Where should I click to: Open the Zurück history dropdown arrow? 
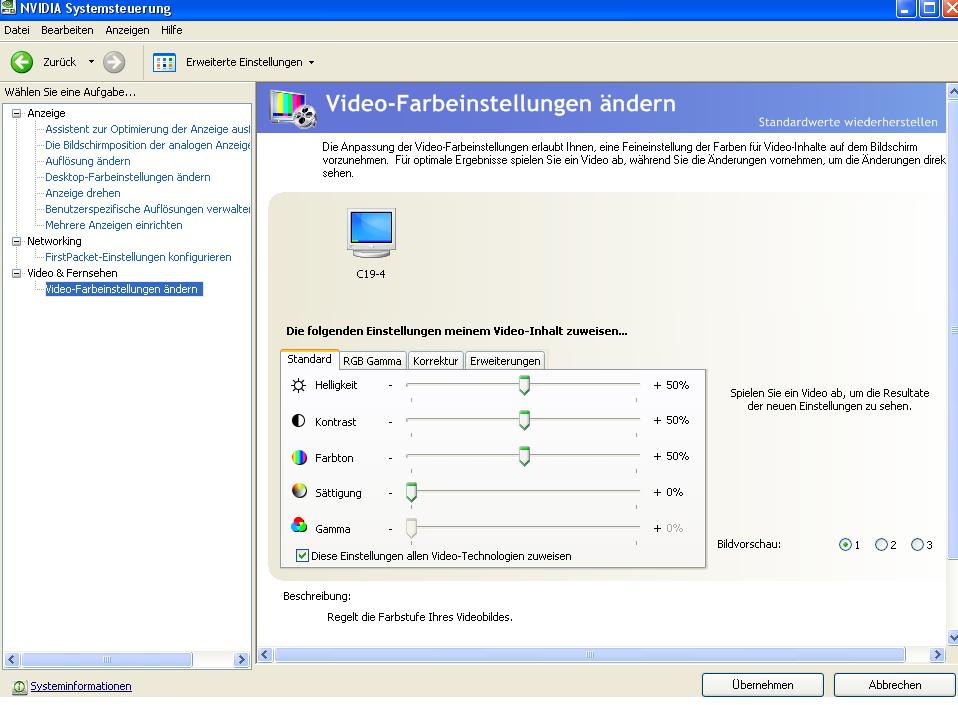coord(91,62)
